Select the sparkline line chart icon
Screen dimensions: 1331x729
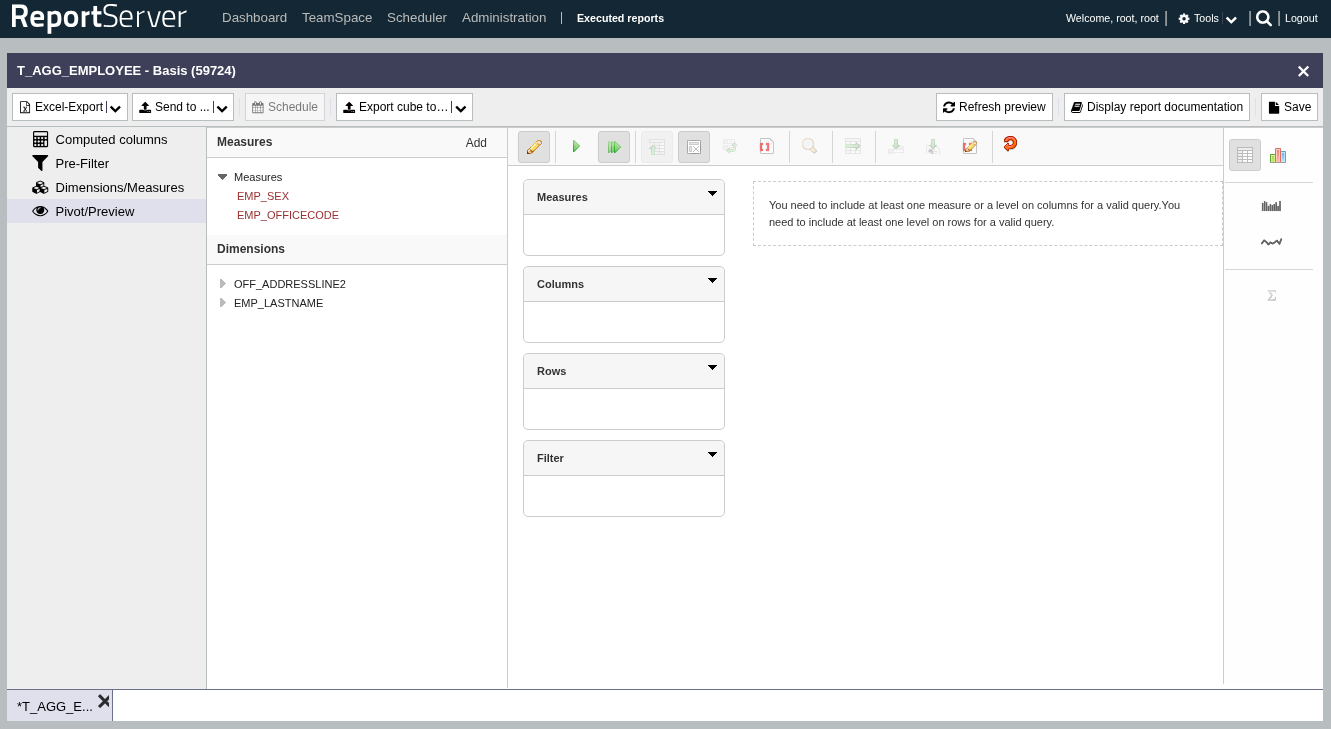pyautogui.click(x=1271, y=242)
